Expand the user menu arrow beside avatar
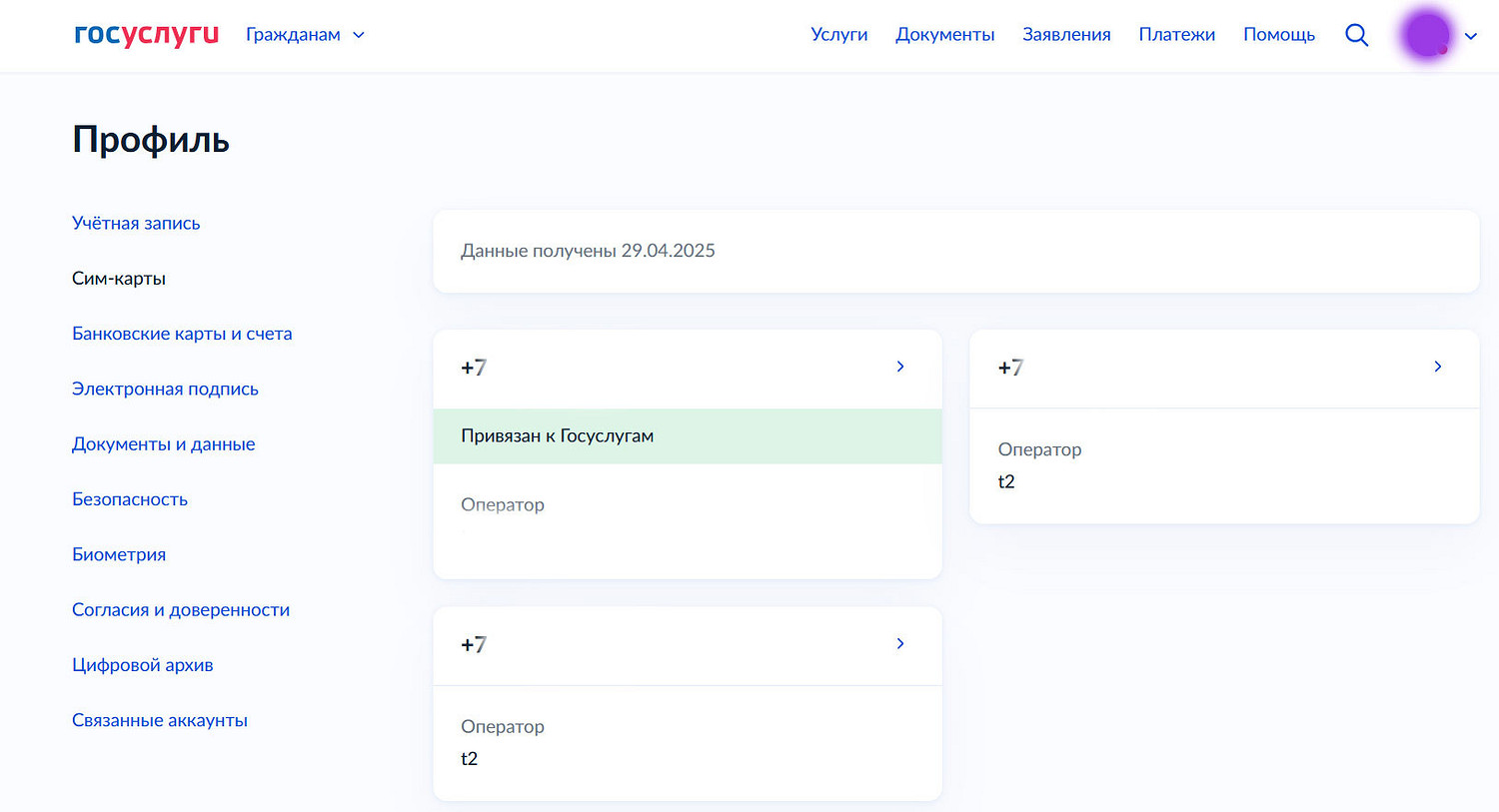Viewport: 1499px width, 812px height. click(1470, 36)
